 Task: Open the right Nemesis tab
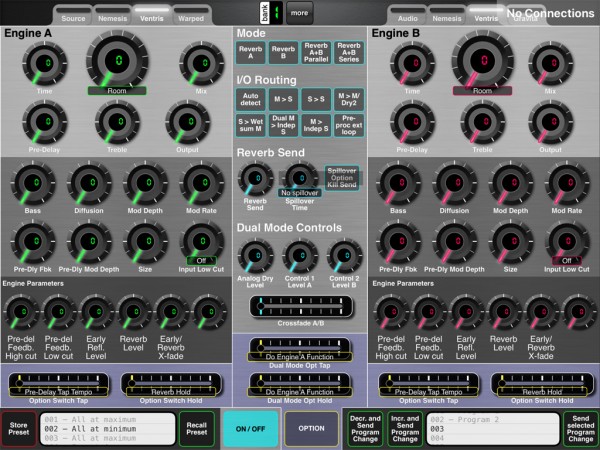point(447,16)
